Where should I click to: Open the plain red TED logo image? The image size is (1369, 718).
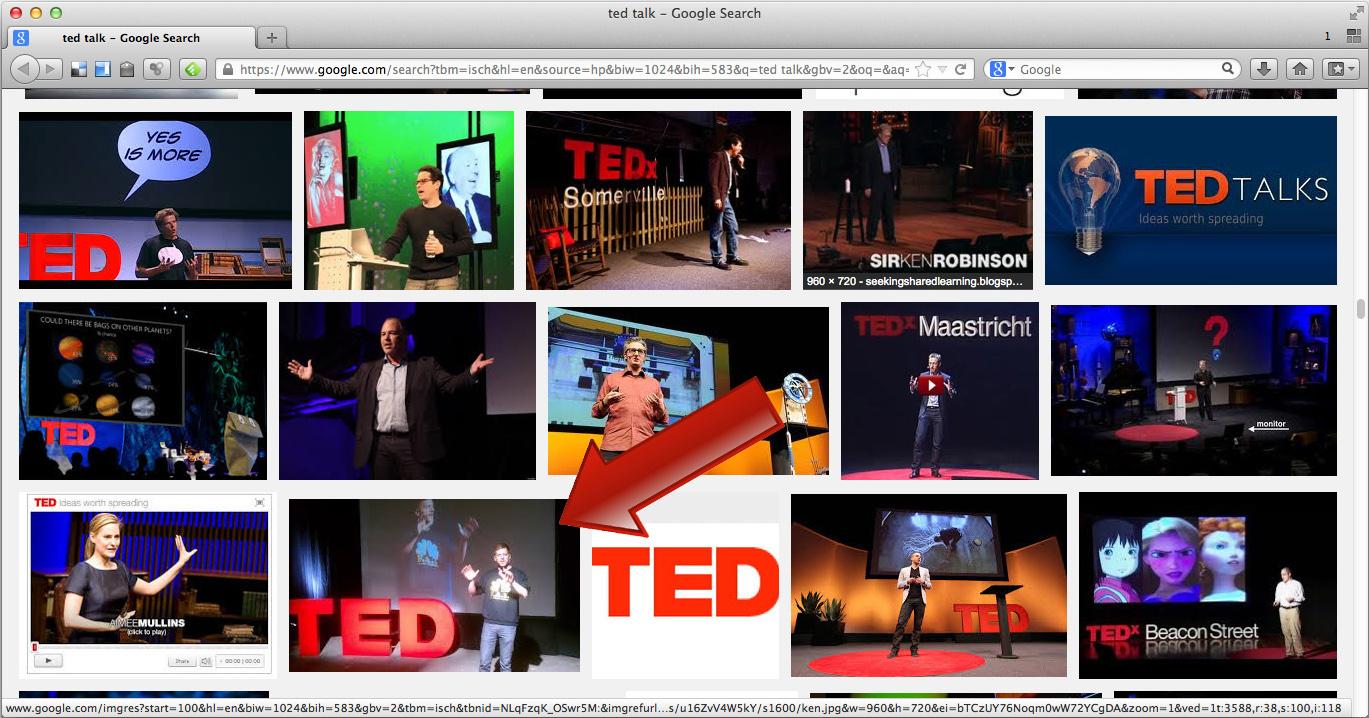click(x=685, y=586)
